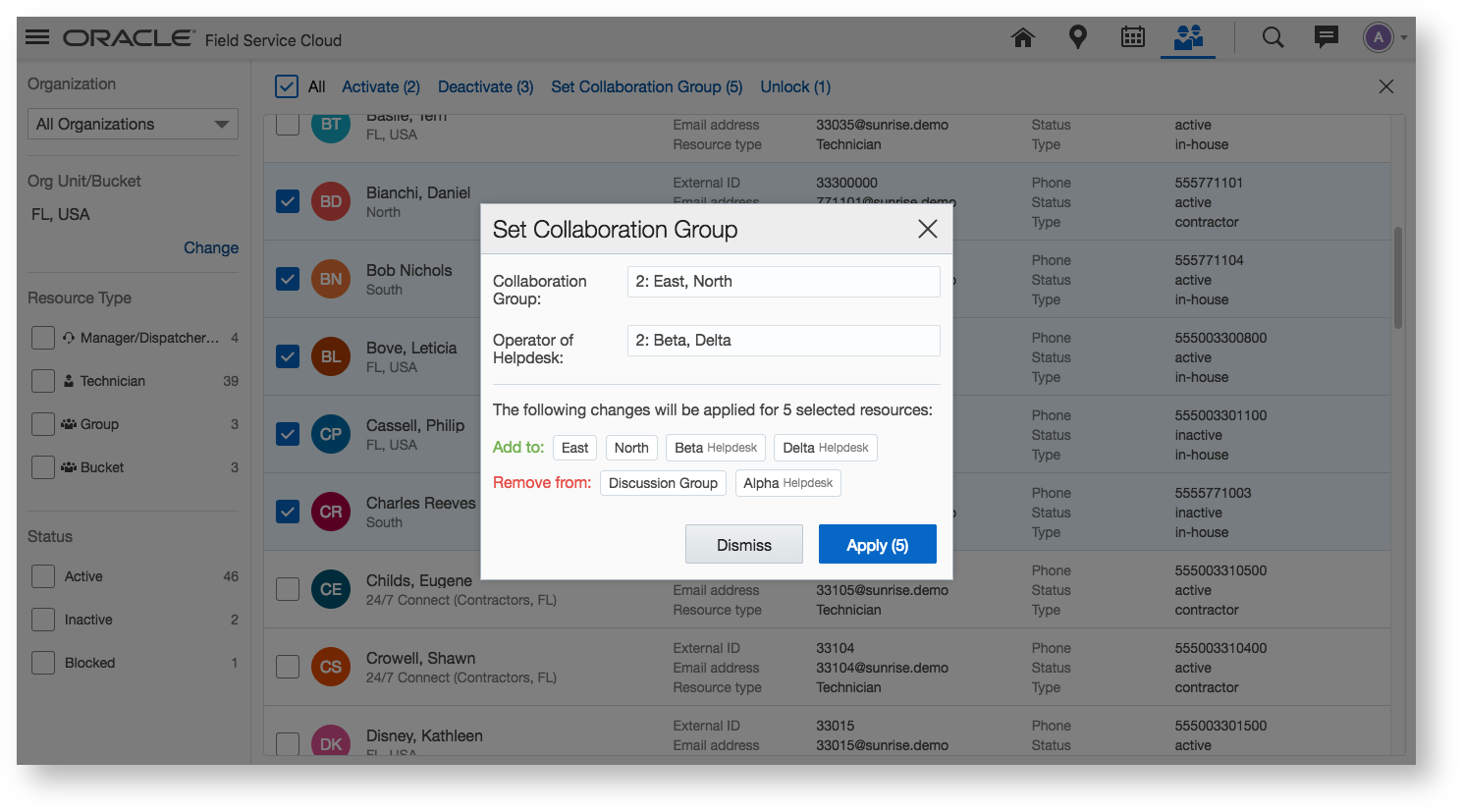
Task: Select the Activate (2) action
Action: [381, 86]
